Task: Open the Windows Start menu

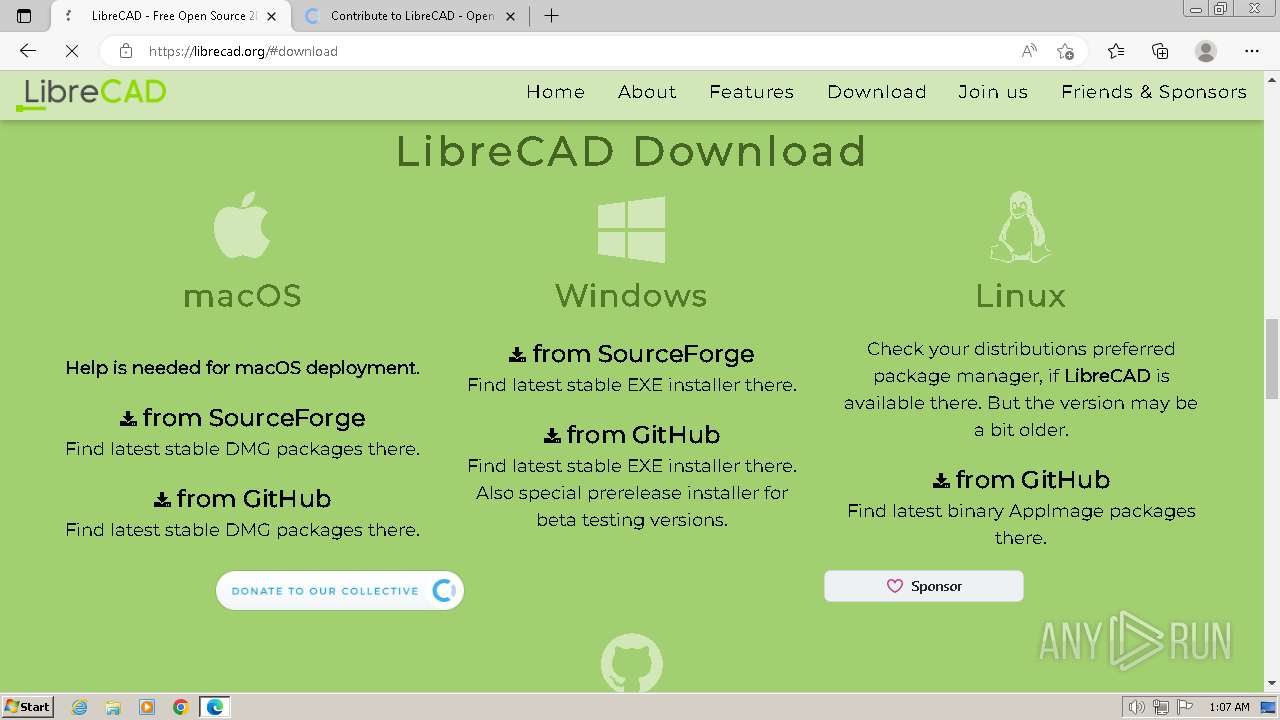Action: coord(27,707)
